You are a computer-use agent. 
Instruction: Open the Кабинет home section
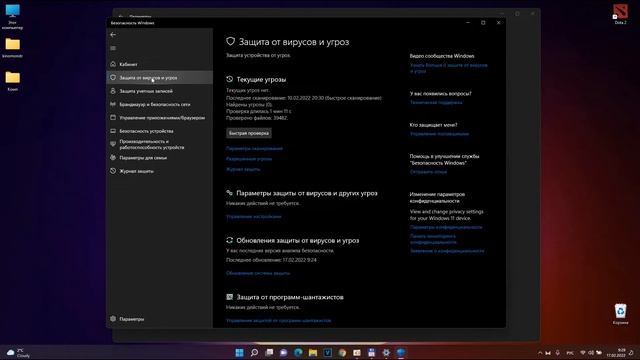click(x=160, y=64)
